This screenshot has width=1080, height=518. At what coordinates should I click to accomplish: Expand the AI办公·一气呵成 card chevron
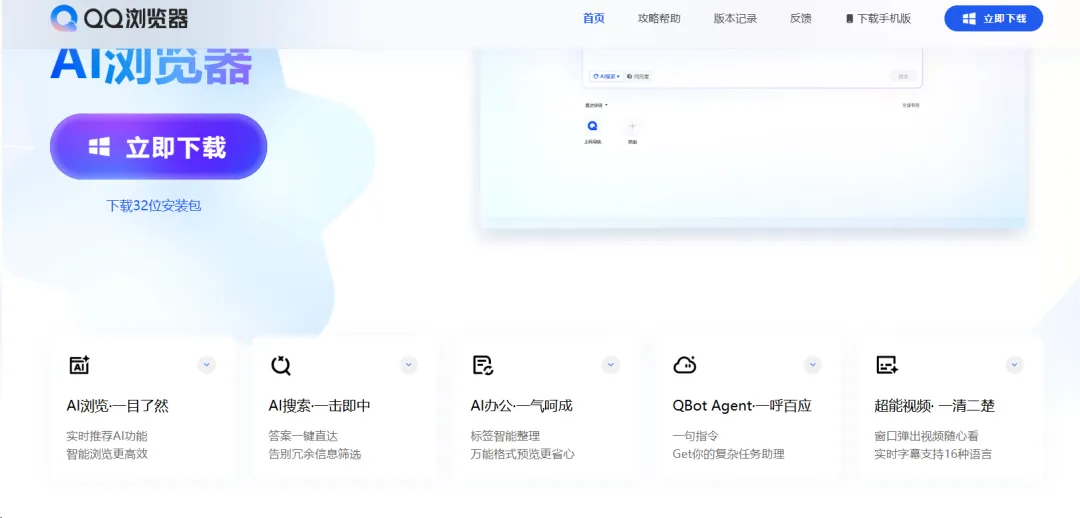[611, 365]
